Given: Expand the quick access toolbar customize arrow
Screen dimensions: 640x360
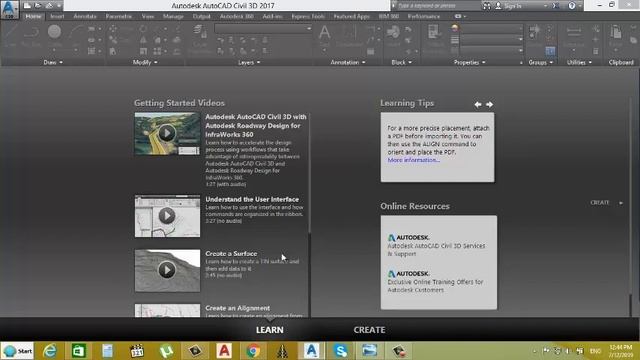Looking at the screenshot, I should pyautogui.click(x=59, y=6).
